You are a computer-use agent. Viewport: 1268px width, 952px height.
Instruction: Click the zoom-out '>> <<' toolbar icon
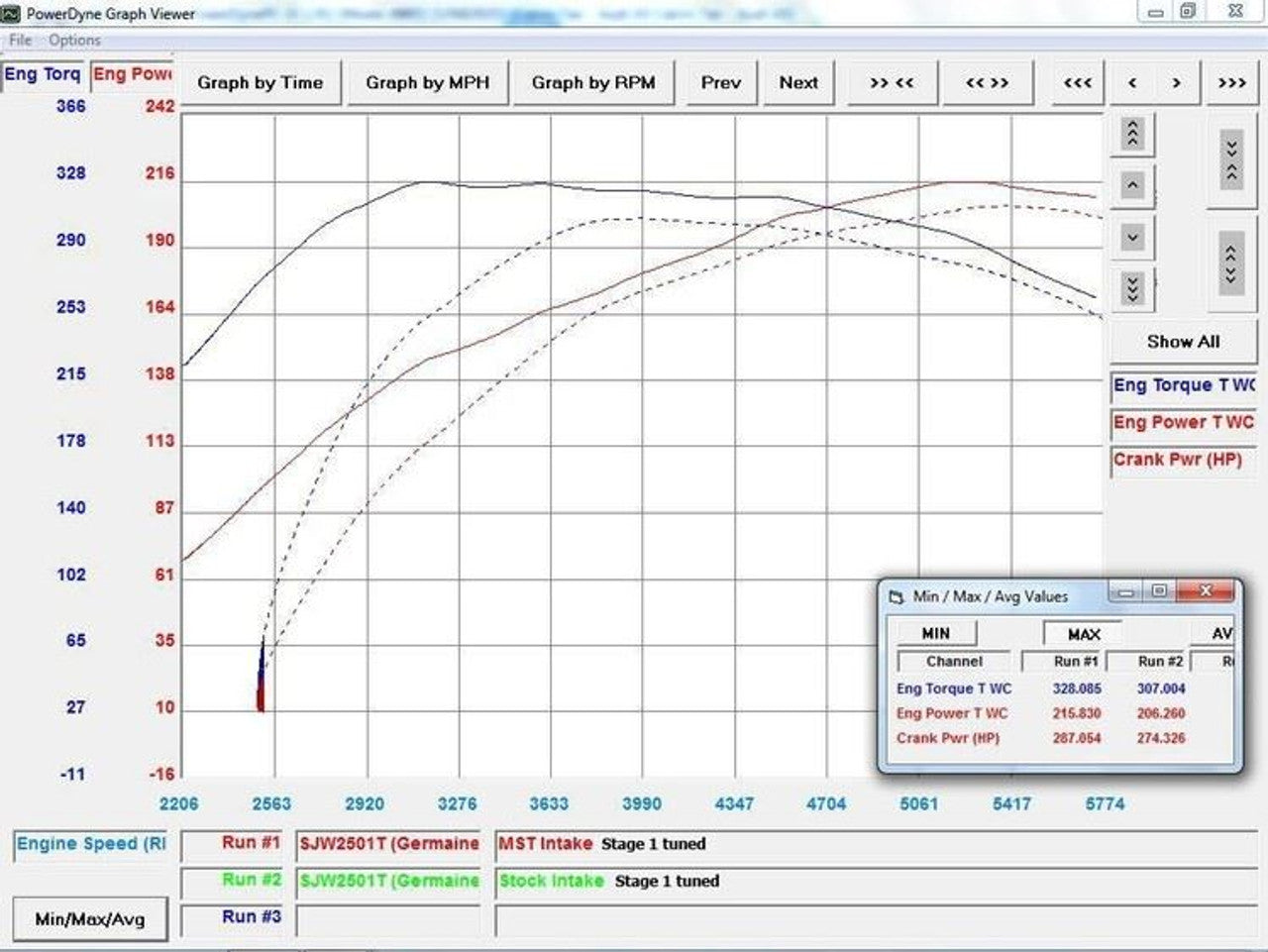[x=891, y=83]
